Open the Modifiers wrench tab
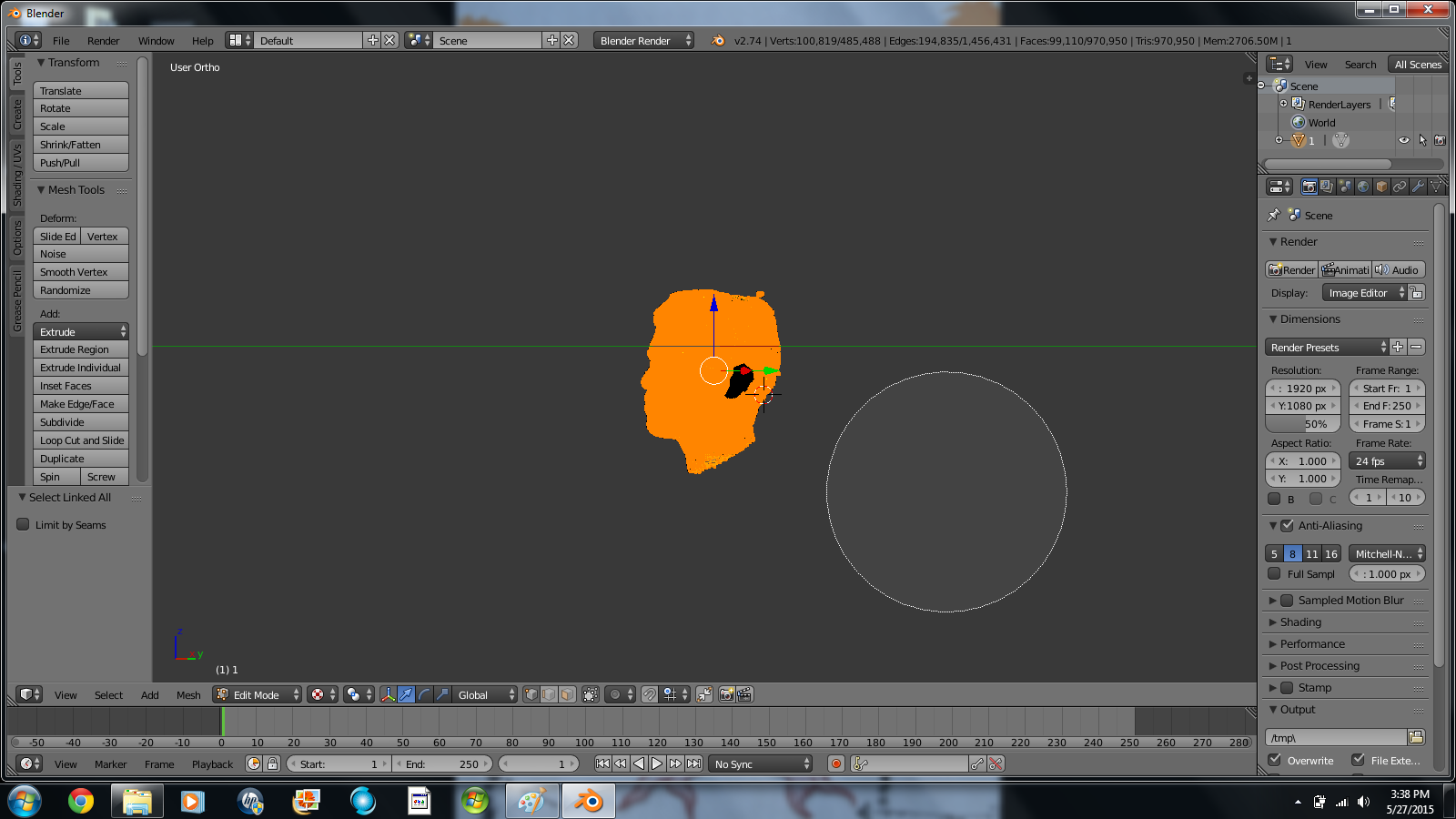This screenshot has height=819, width=1456. [x=1418, y=187]
